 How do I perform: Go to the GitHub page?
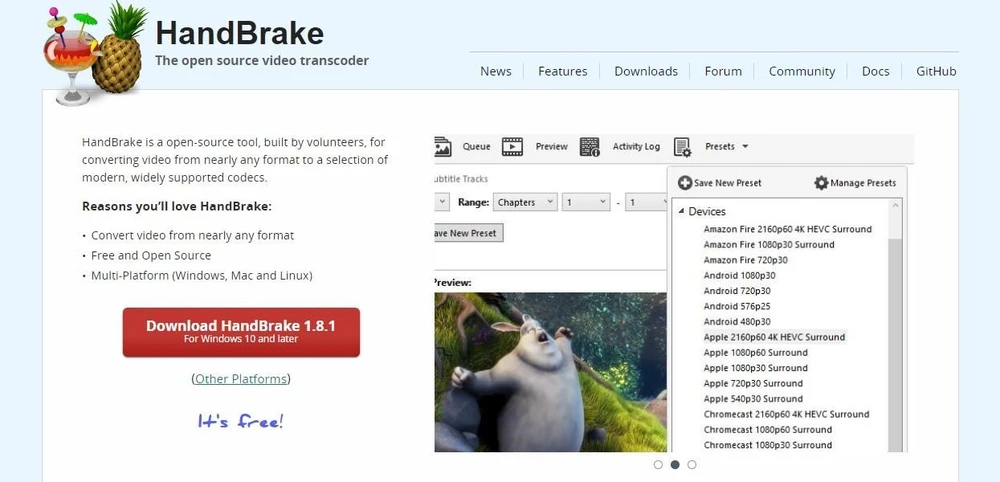pos(936,71)
